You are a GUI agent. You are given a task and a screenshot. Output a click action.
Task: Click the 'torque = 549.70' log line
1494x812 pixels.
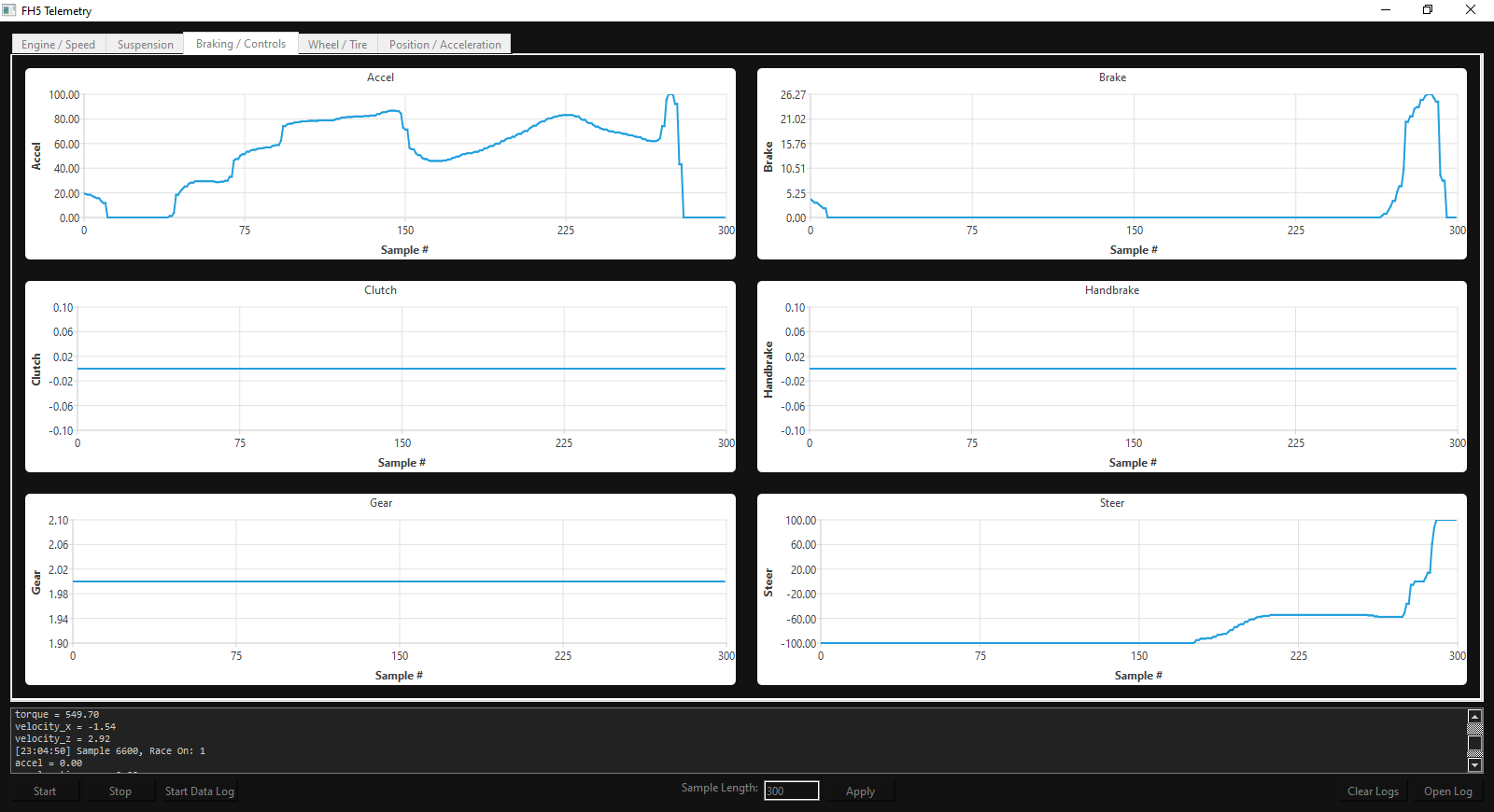[57, 715]
